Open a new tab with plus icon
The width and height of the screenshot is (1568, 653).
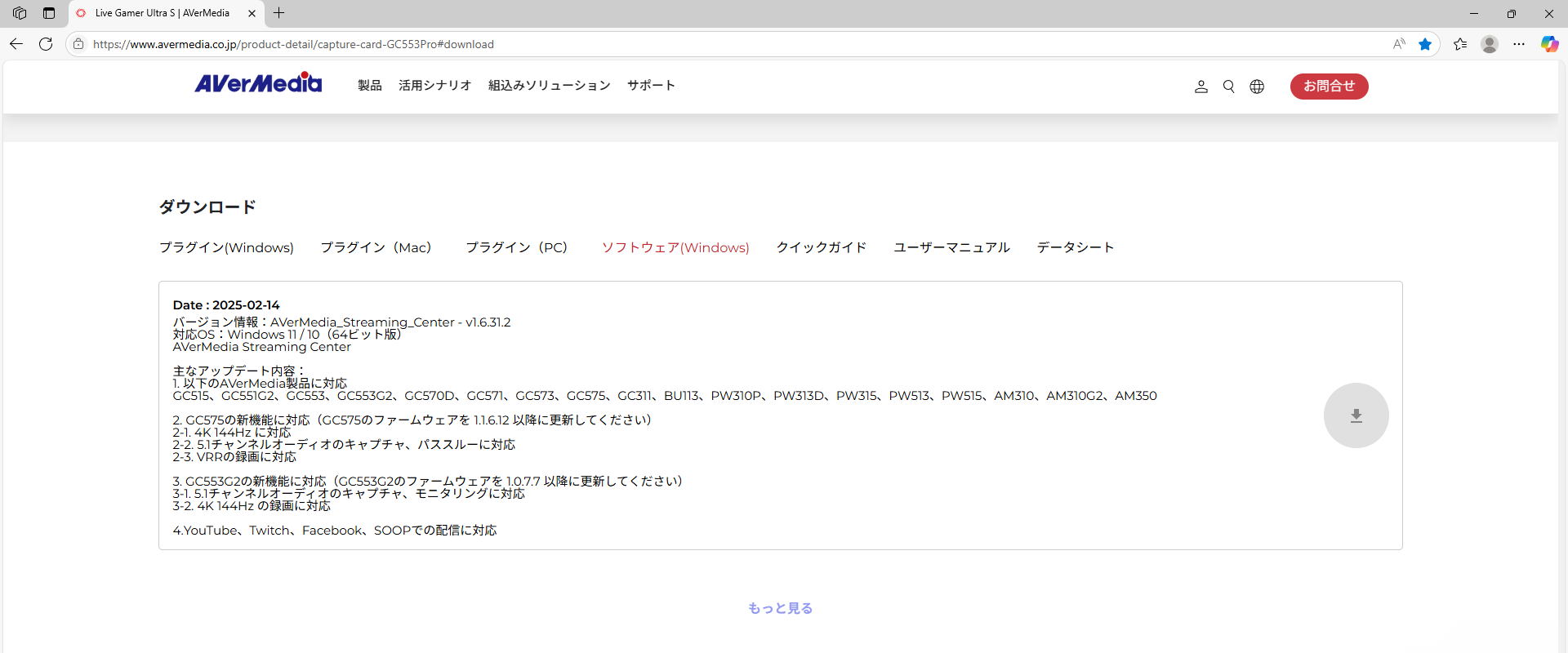click(x=279, y=13)
